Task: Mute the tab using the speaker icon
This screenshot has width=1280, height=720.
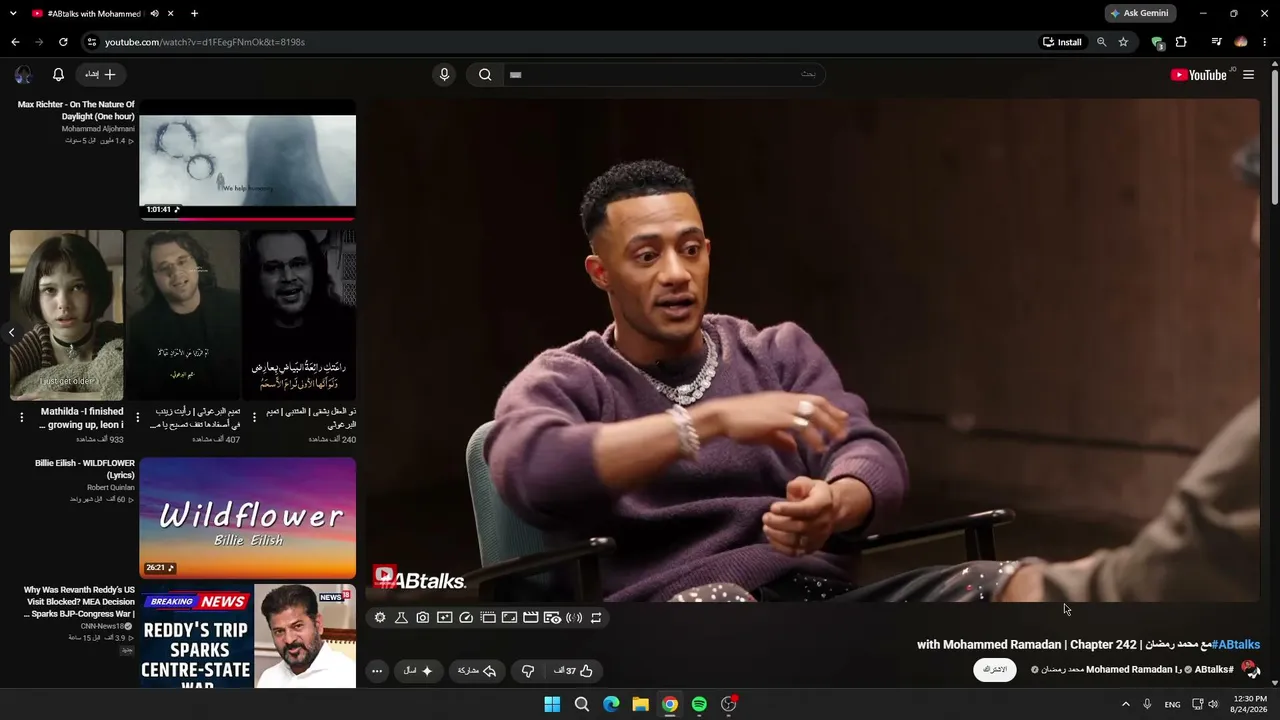Action: (x=154, y=14)
